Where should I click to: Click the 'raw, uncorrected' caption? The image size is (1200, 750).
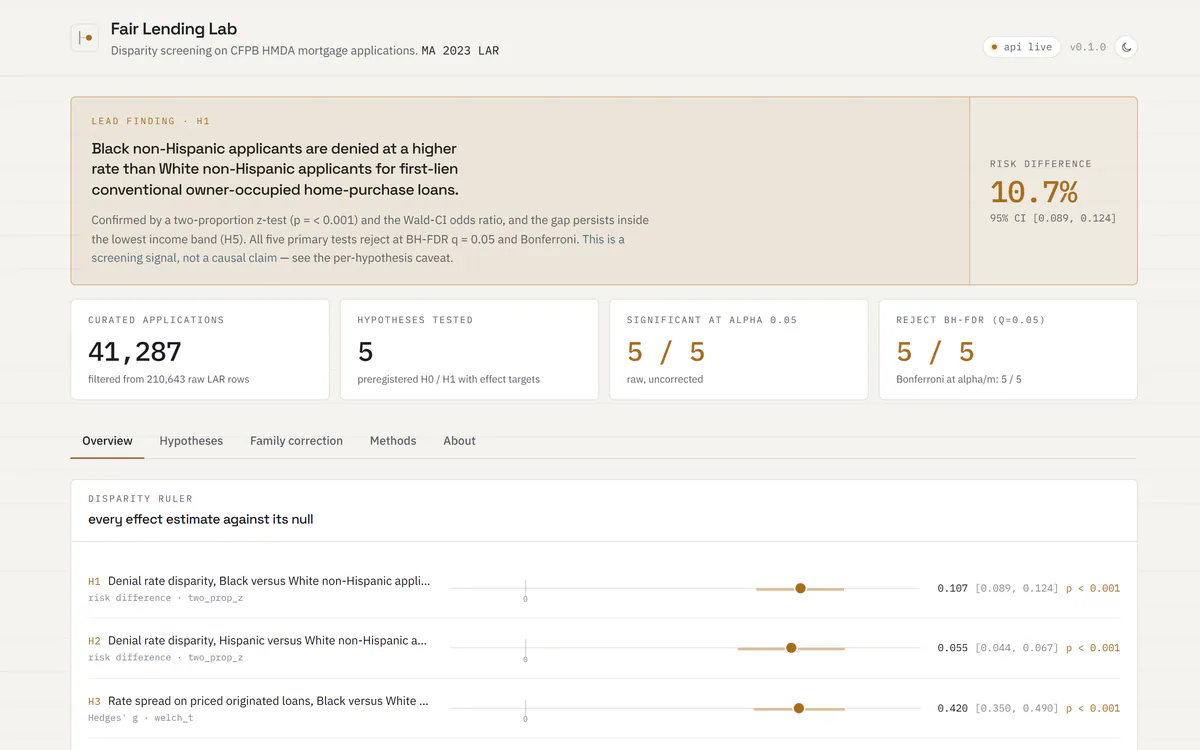[665, 379]
